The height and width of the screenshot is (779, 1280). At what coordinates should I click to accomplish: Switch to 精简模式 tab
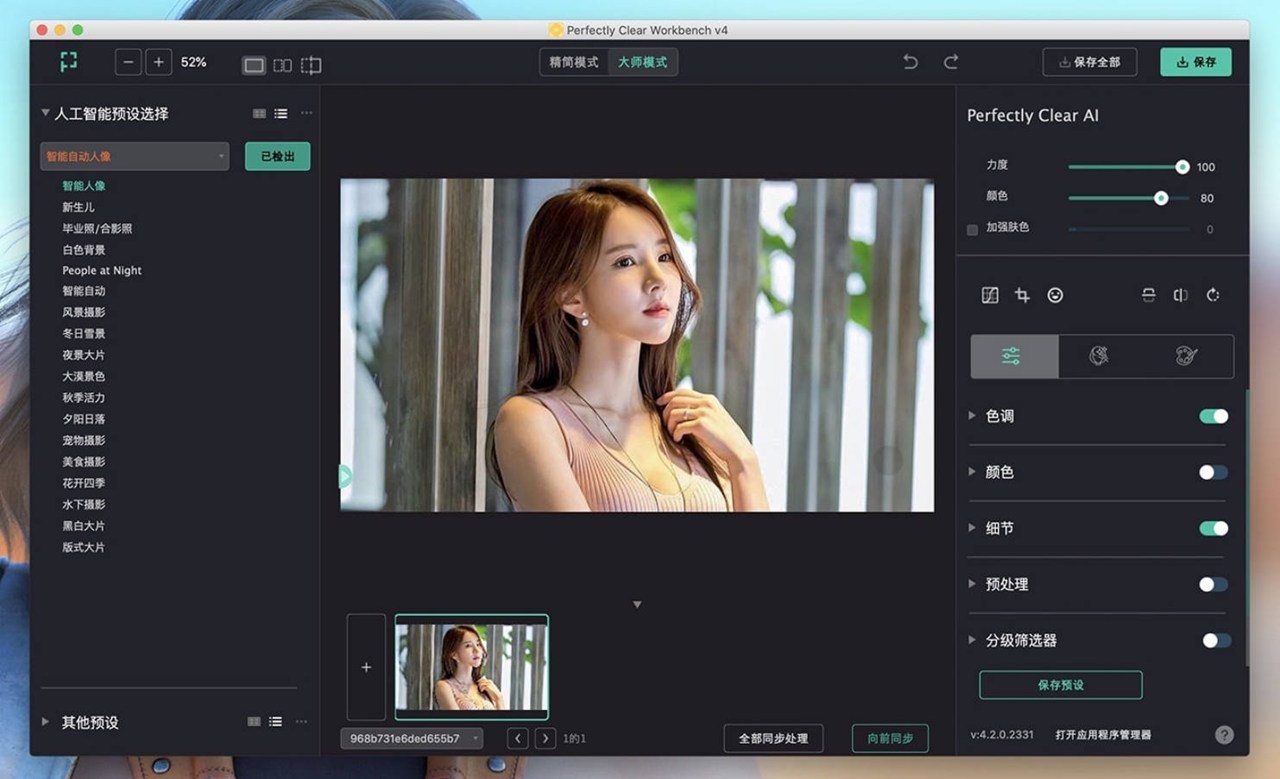(x=574, y=62)
